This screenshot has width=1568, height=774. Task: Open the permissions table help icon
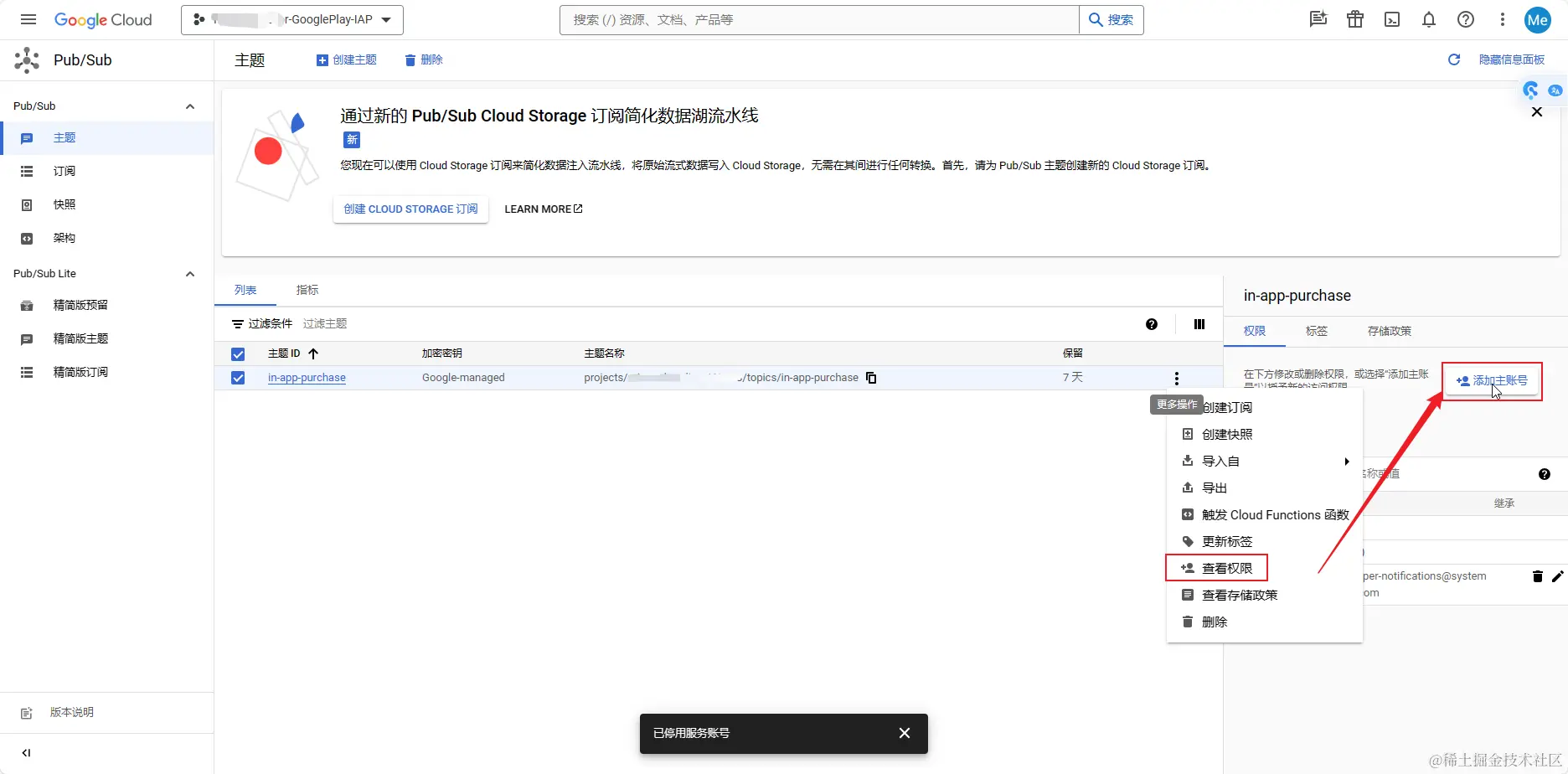pos(1545,474)
